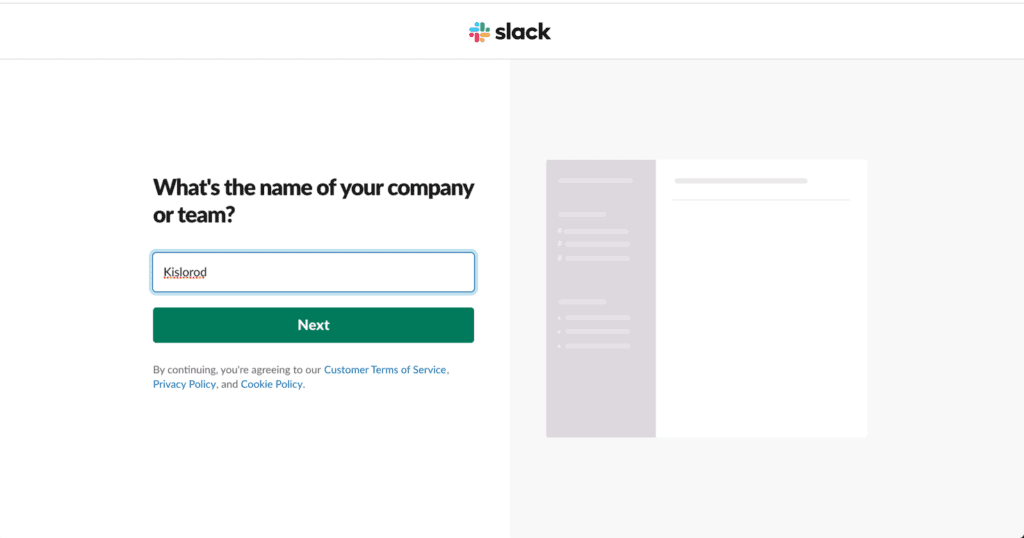Click the workspace name placeholder in preview sidebar

click(595, 181)
